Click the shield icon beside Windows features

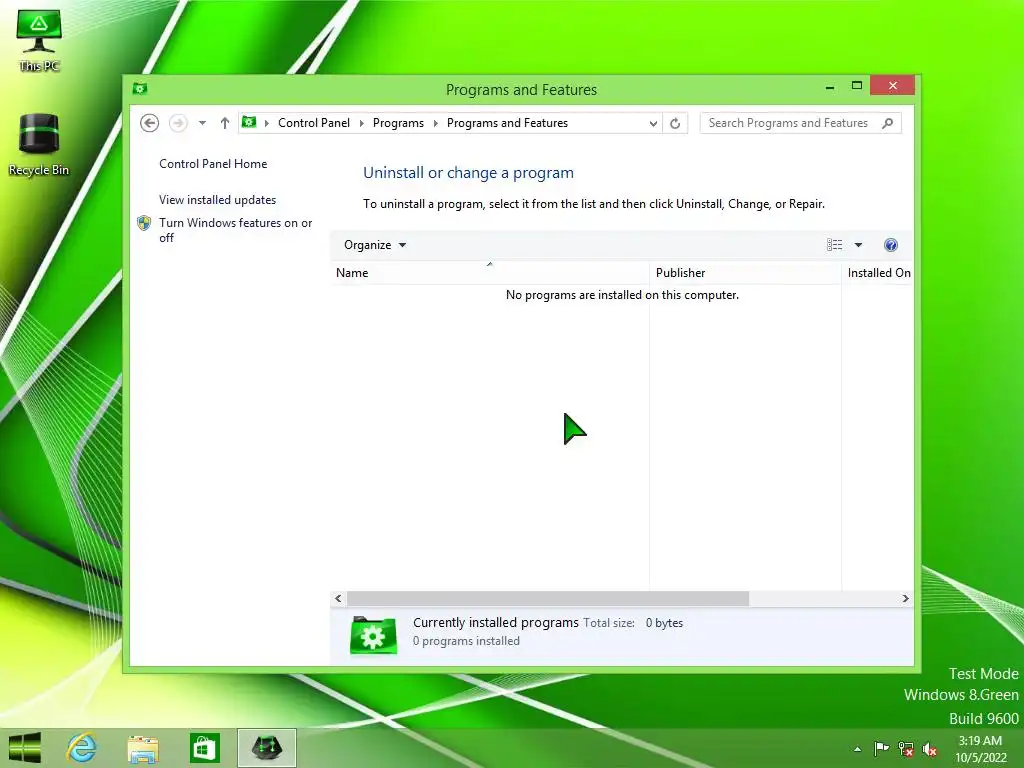[x=144, y=223]
